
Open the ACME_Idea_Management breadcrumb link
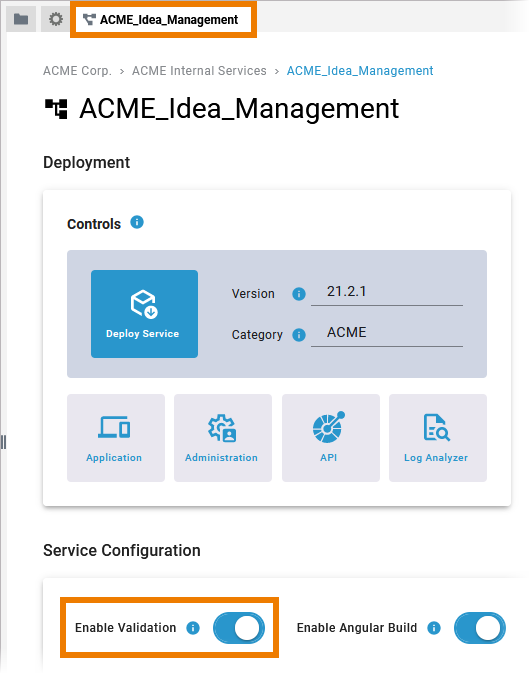(x=360, y=70)
